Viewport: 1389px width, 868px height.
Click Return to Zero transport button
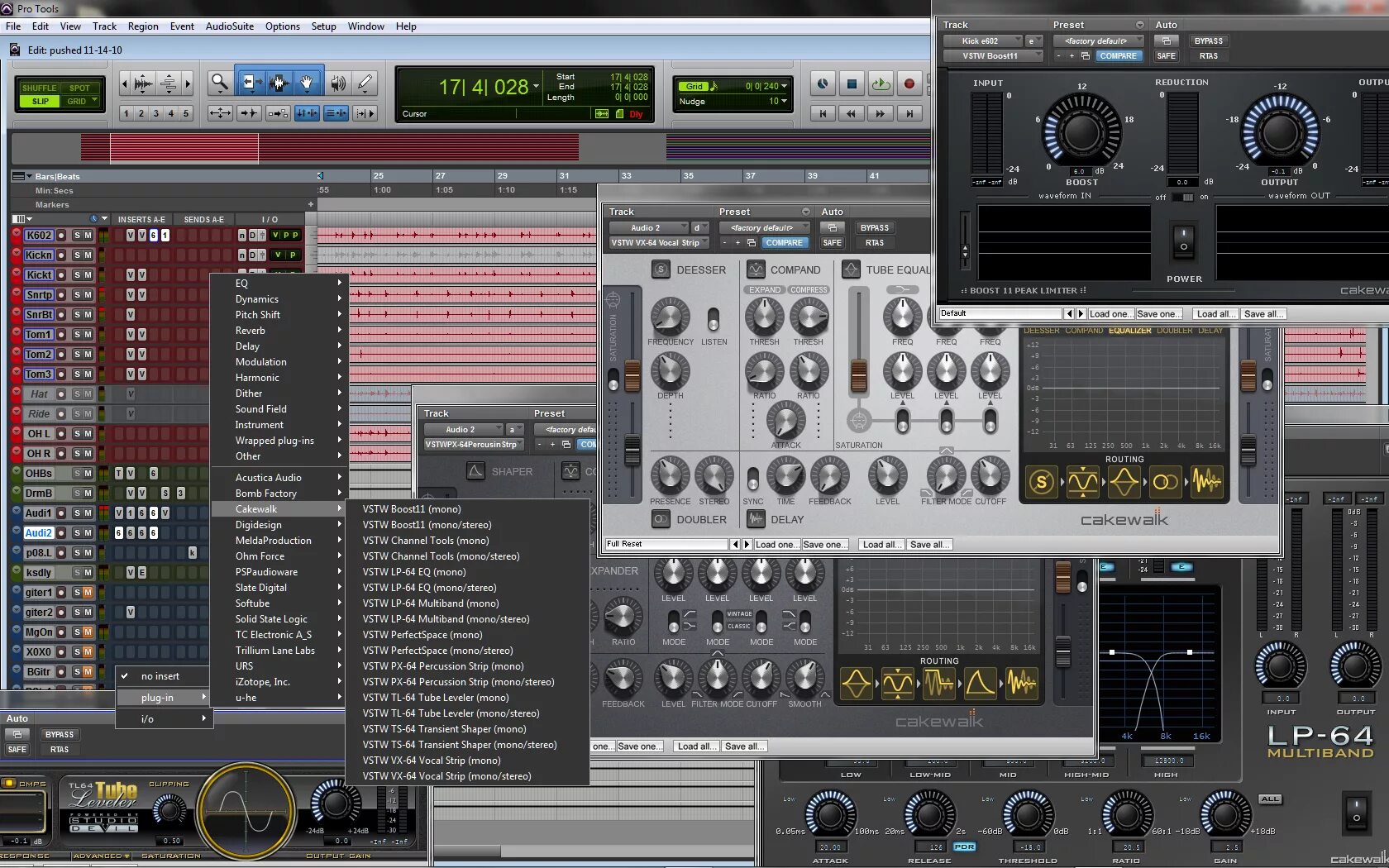click(x=822, y=113)
